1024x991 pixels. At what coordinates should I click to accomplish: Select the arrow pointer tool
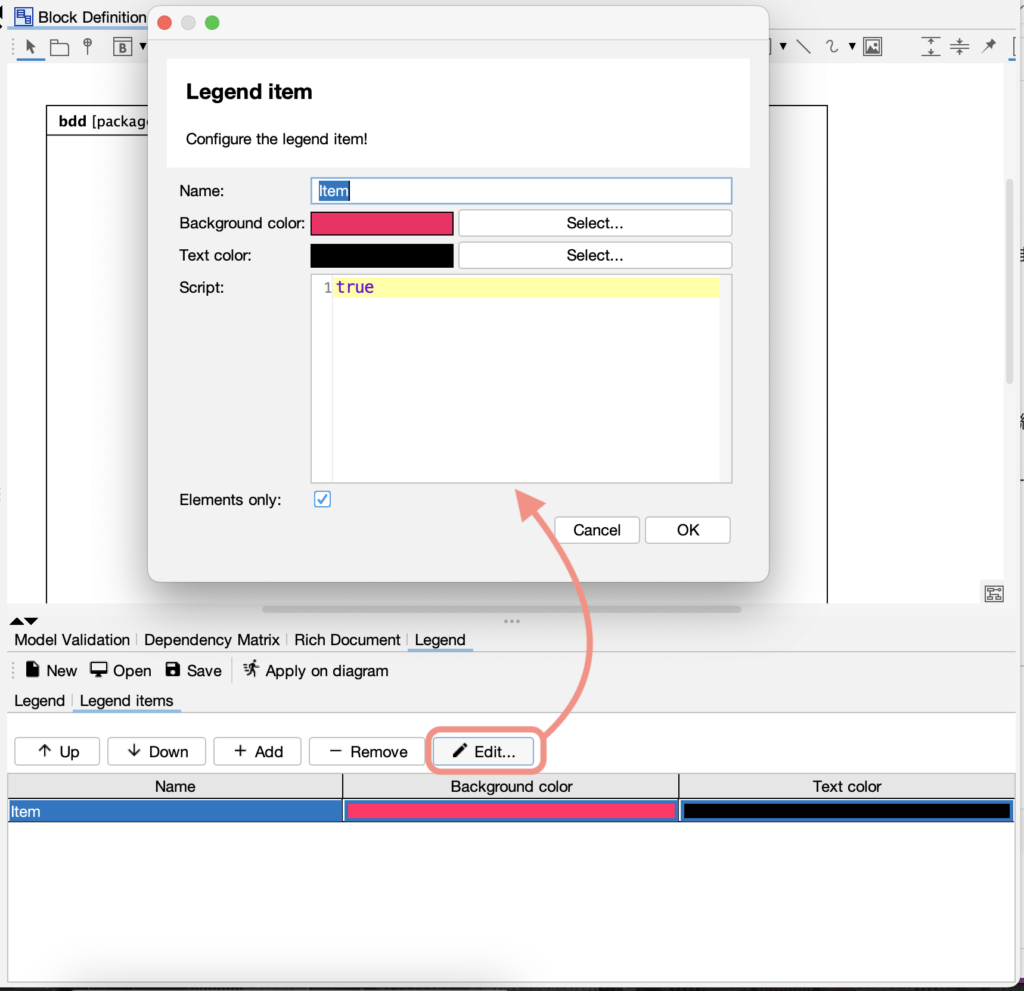tap(30, 46)
